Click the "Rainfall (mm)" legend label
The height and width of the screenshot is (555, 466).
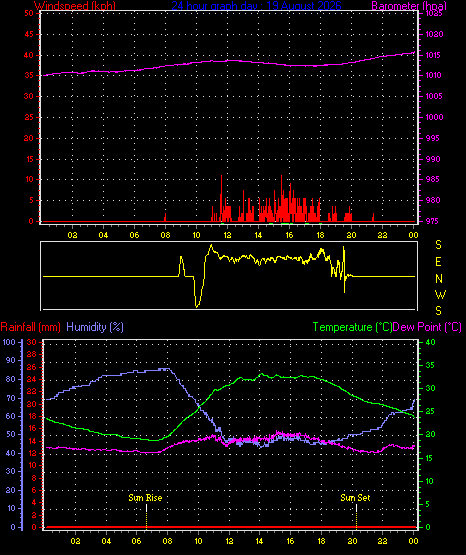[x=30, y=327]
